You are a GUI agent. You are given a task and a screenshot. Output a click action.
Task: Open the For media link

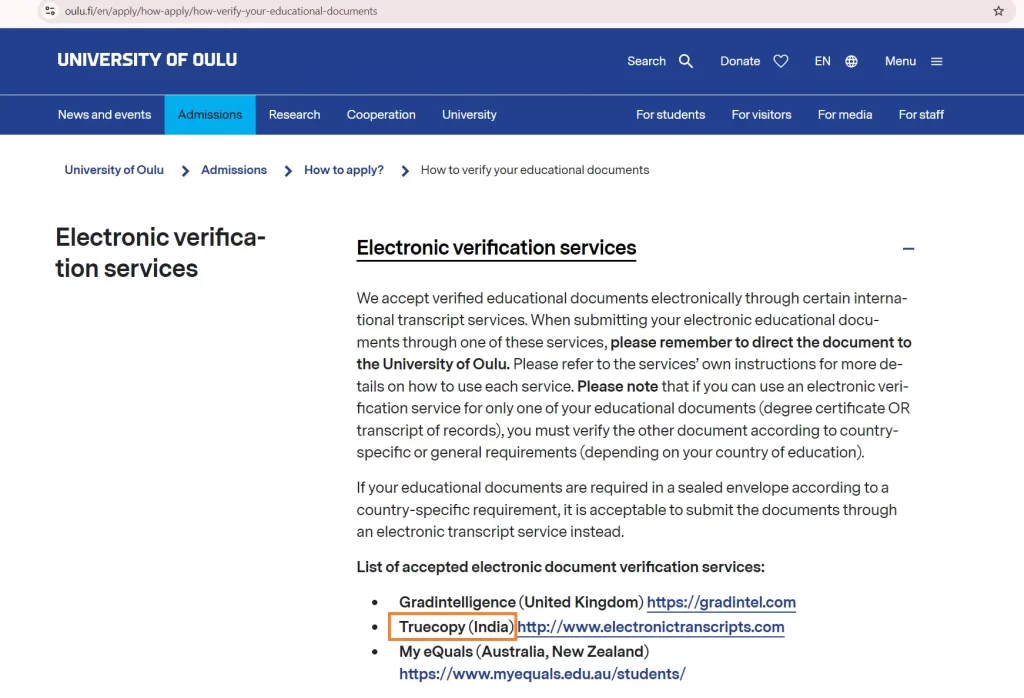pos(845,115)
